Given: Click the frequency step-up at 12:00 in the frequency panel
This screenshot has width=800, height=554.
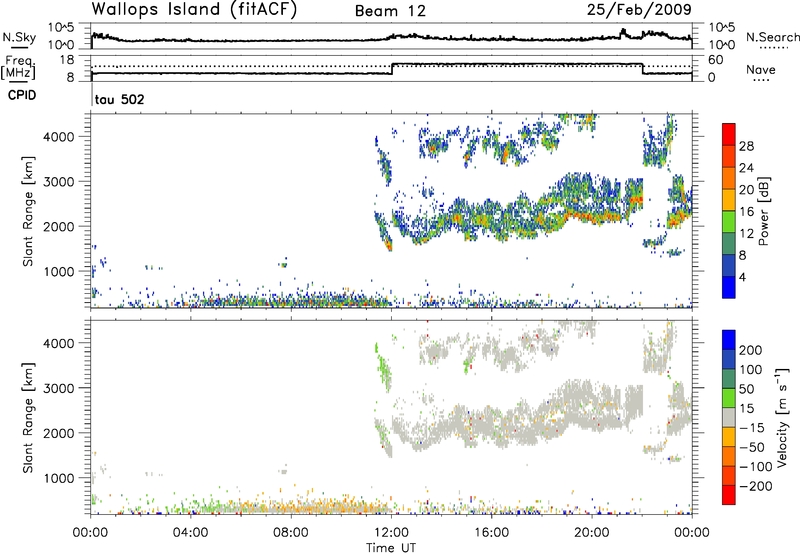Looking at the screenshot, I should [392, 69].
